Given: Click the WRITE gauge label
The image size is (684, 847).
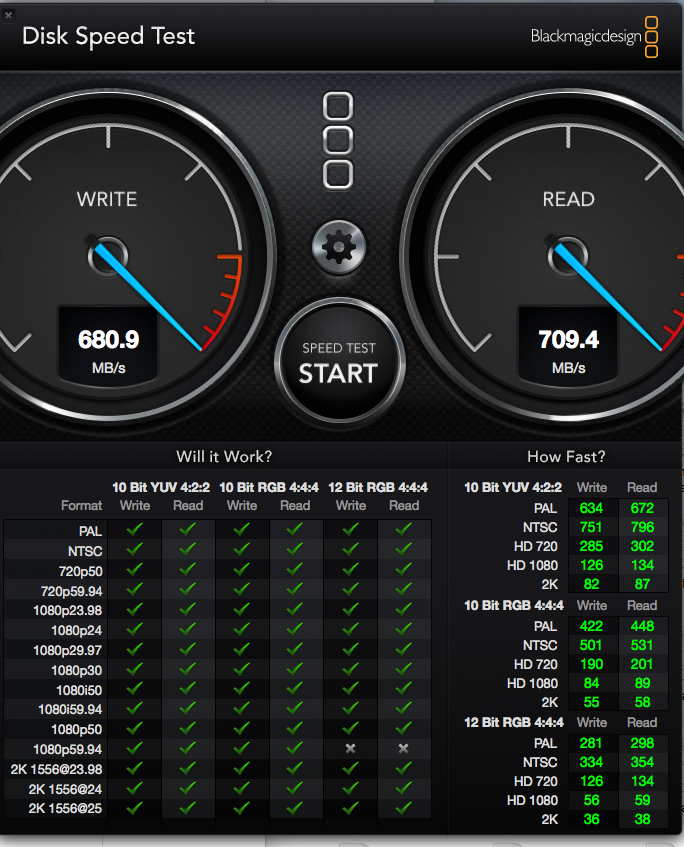Looking at the screenshot, I should [x=107, y=199].
